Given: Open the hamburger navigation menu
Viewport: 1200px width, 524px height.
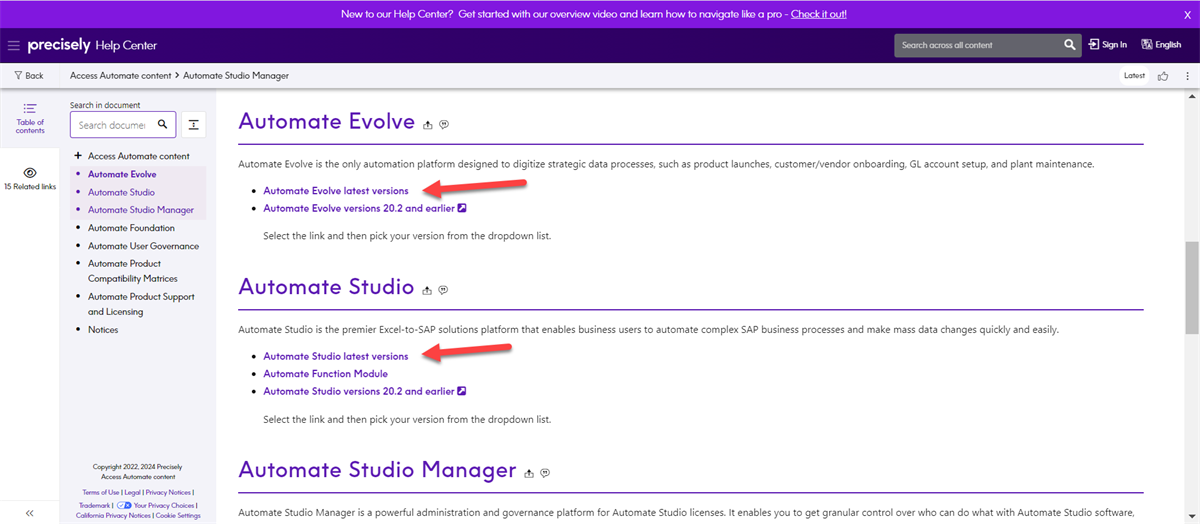Looking at the screenshot, I should (x=13, y=45).
